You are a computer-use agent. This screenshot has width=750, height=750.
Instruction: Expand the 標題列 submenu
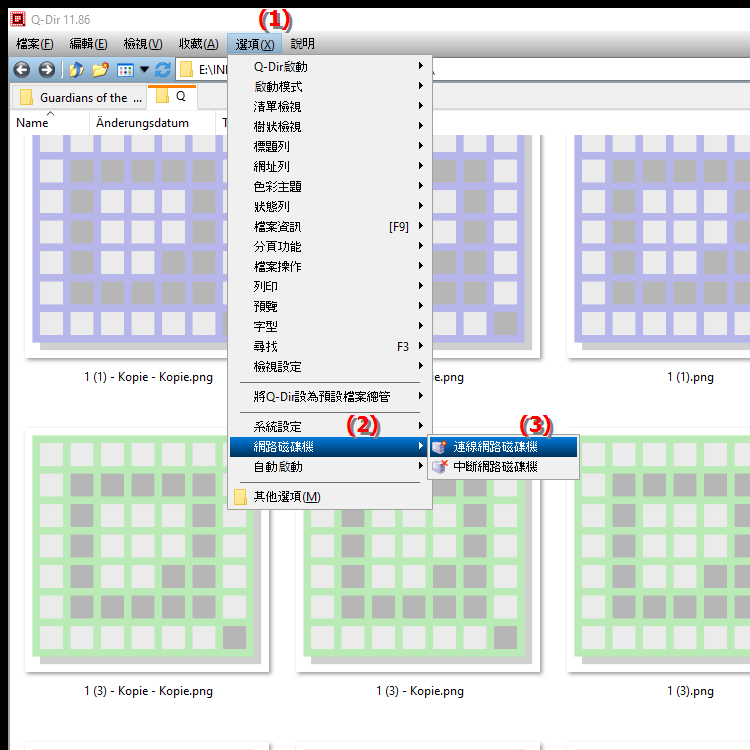coord(330,146)
